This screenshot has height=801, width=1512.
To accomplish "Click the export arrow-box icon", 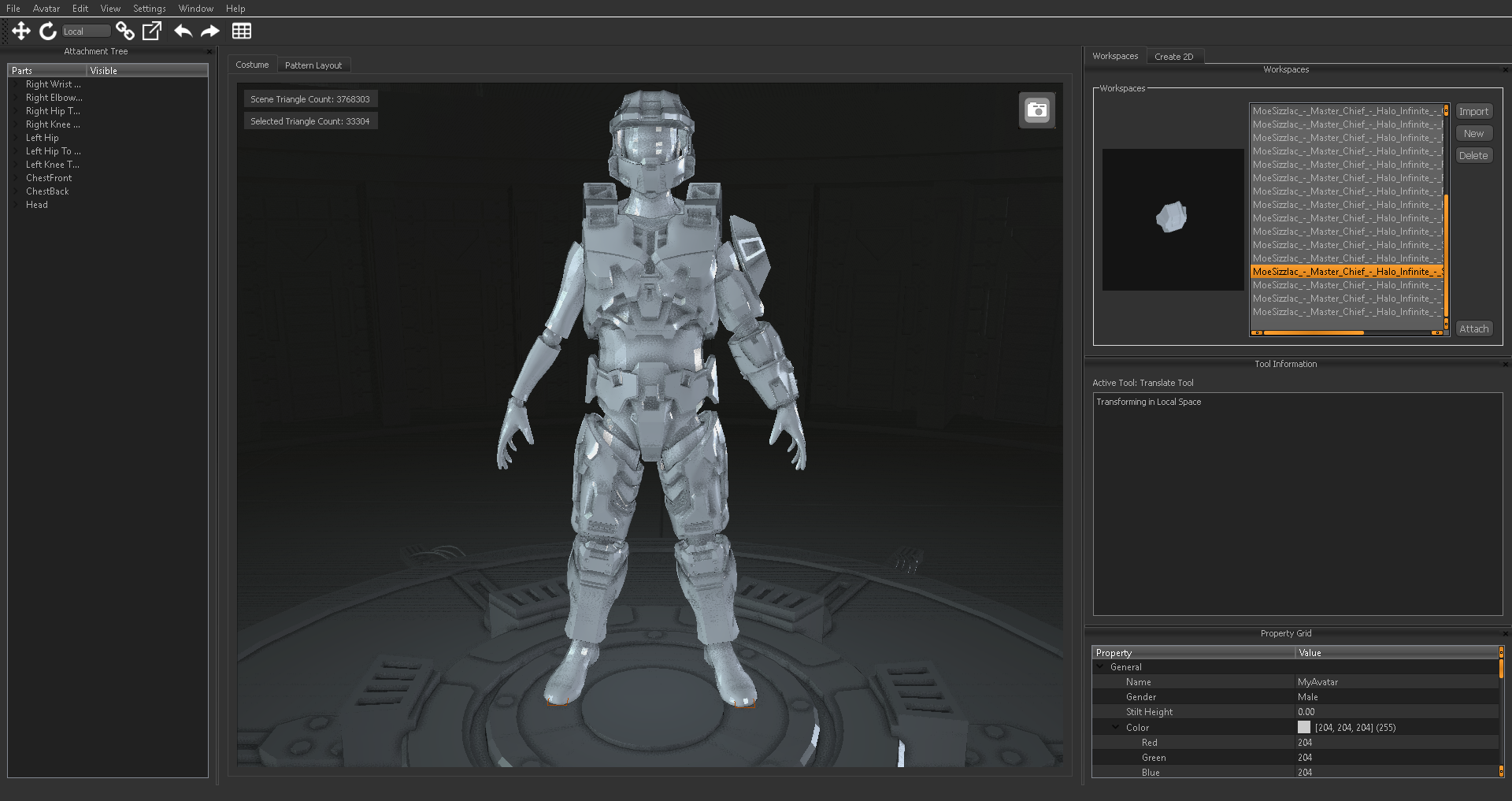I will click(x=151, y=31).
